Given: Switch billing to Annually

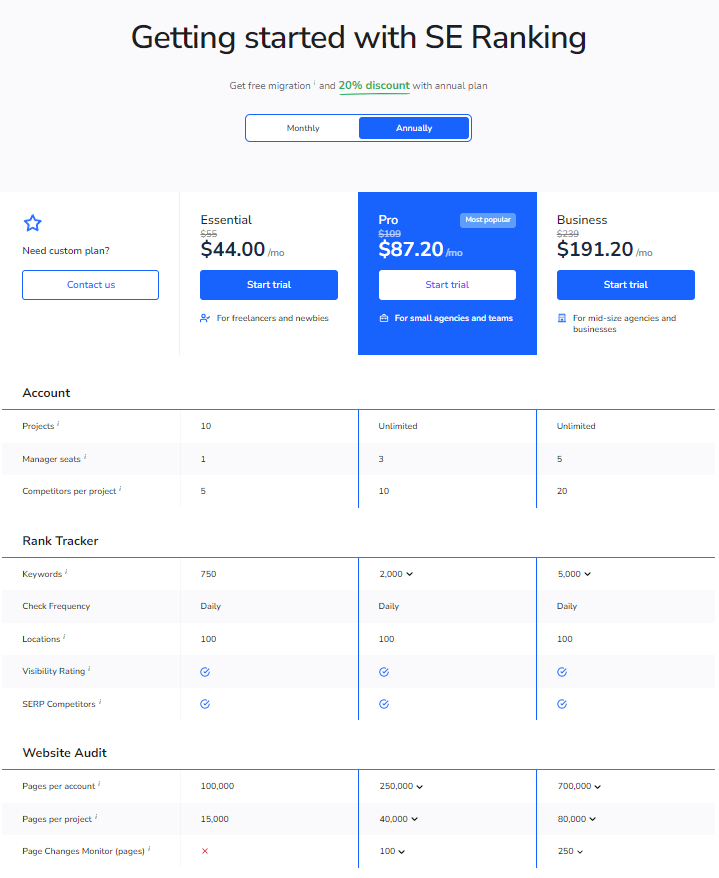Looking at the screenshot, I should tap(414, 128).
